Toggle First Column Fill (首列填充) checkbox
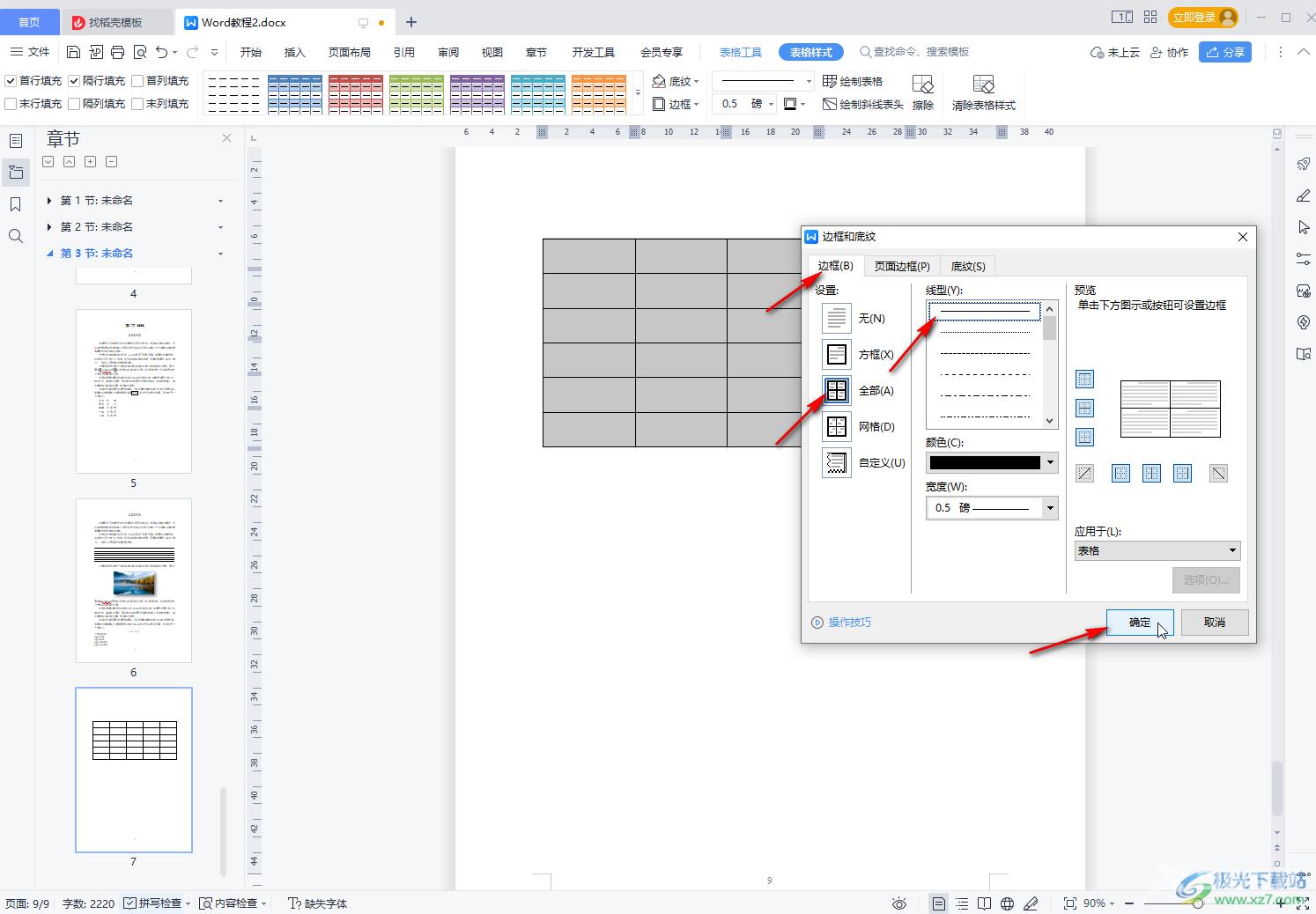 tap(137, 81)
